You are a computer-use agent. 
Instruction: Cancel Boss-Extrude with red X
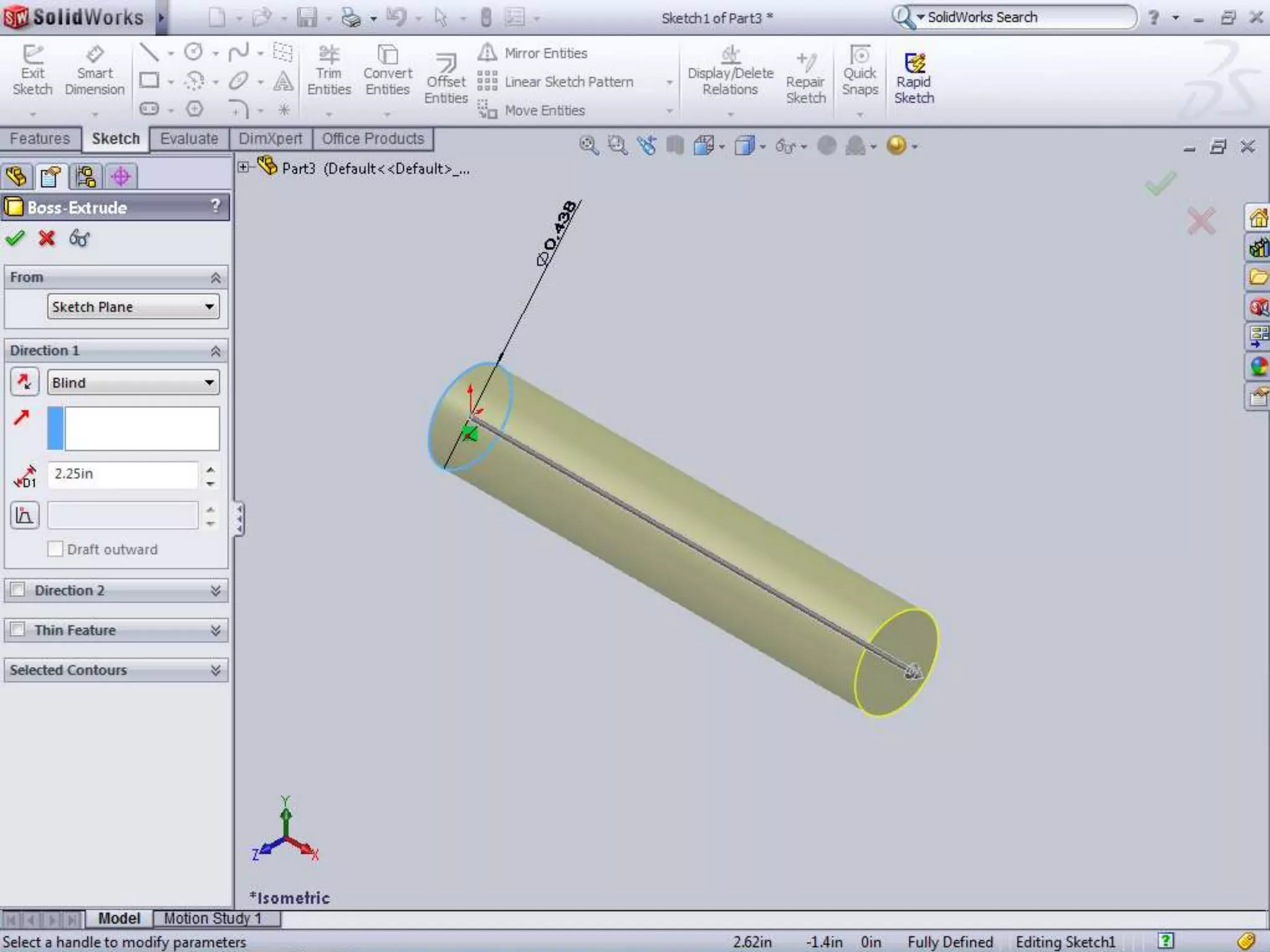pos(47,238)
